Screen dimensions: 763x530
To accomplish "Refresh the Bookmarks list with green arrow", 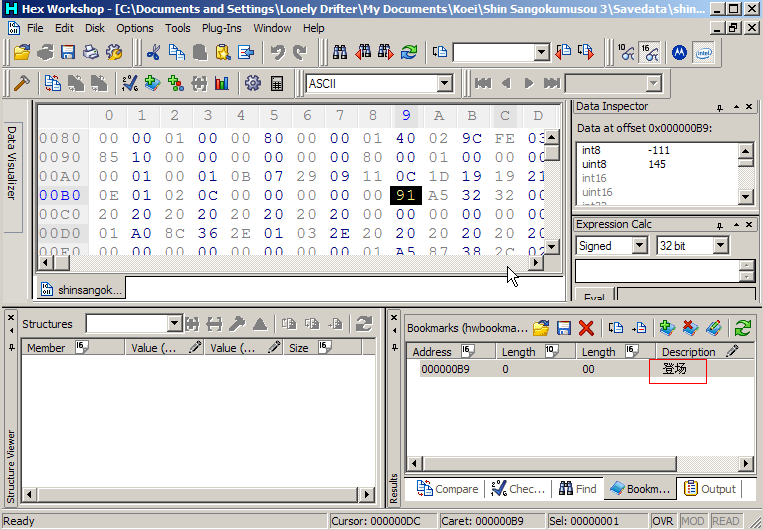I will [x=743, y=328].
